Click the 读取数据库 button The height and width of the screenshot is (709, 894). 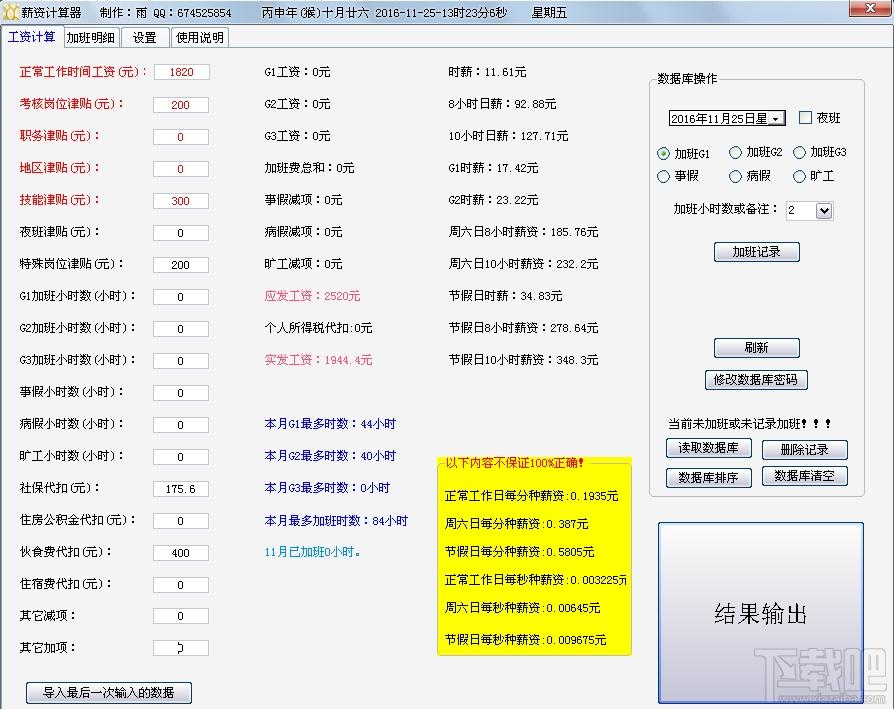(x=708, y=448)
